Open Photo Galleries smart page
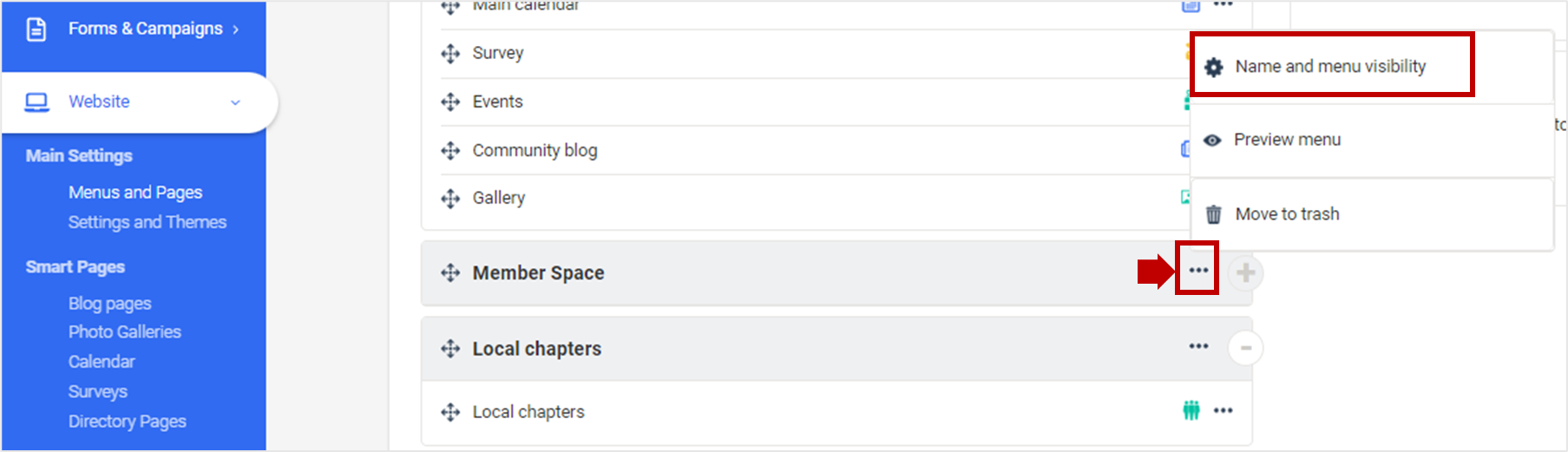The image size is (1568, 452). click(x=125, y=332)
